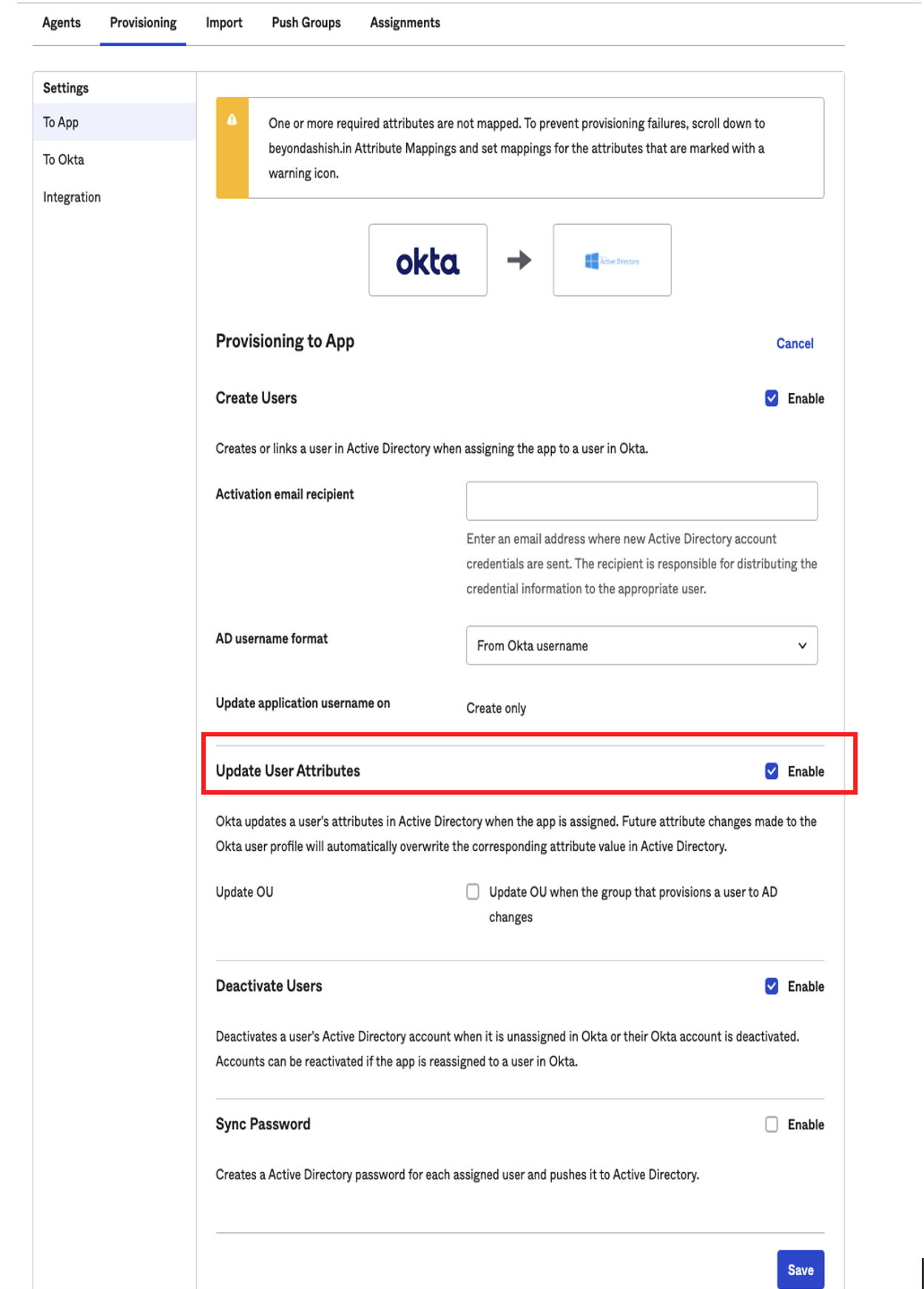Click the Active Directory logo

(x=611, y=260)
